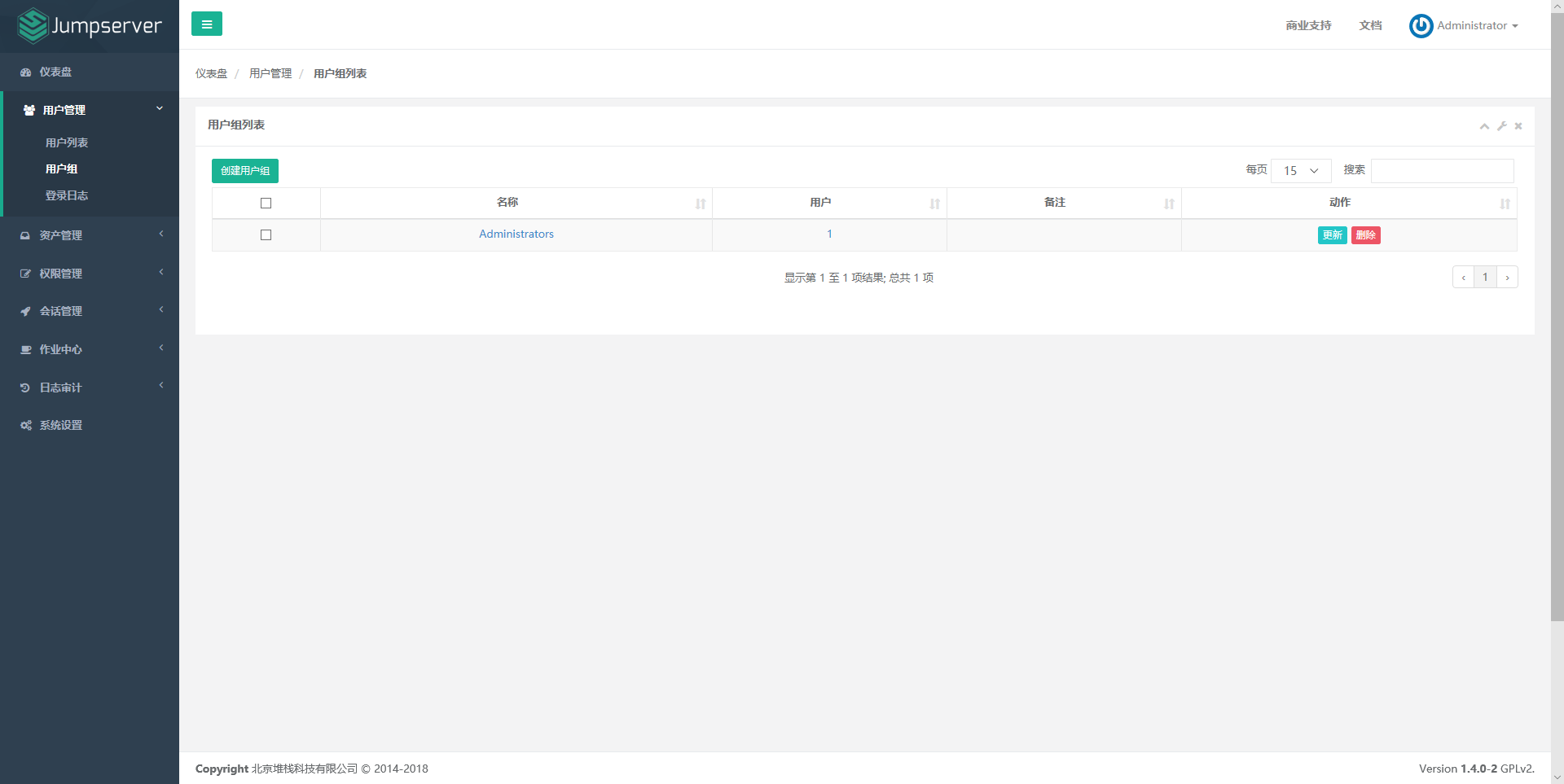Click the 权限管理 edit icon
This screenshot has width=1564, height=784.
click(x=25, y=274)
